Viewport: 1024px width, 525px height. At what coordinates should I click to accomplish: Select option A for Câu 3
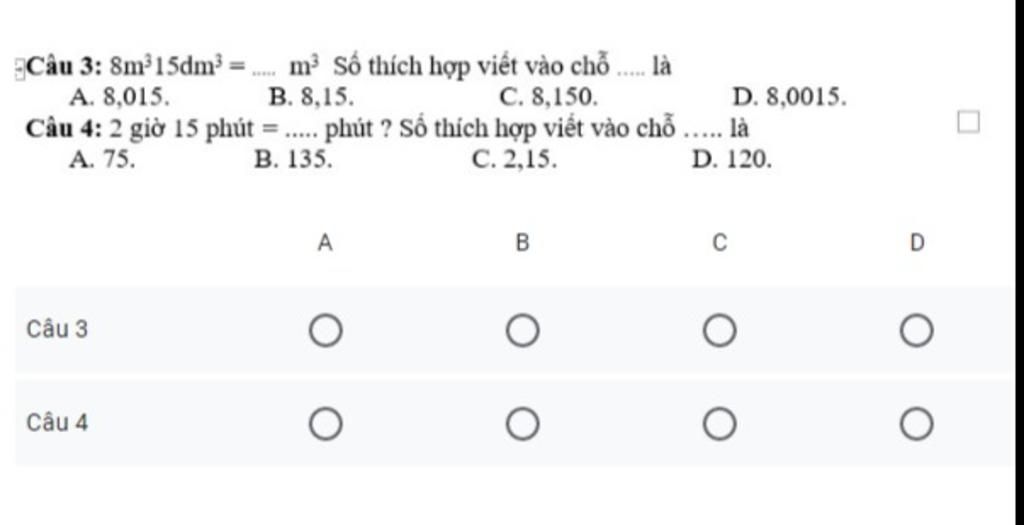coord(324,331)
